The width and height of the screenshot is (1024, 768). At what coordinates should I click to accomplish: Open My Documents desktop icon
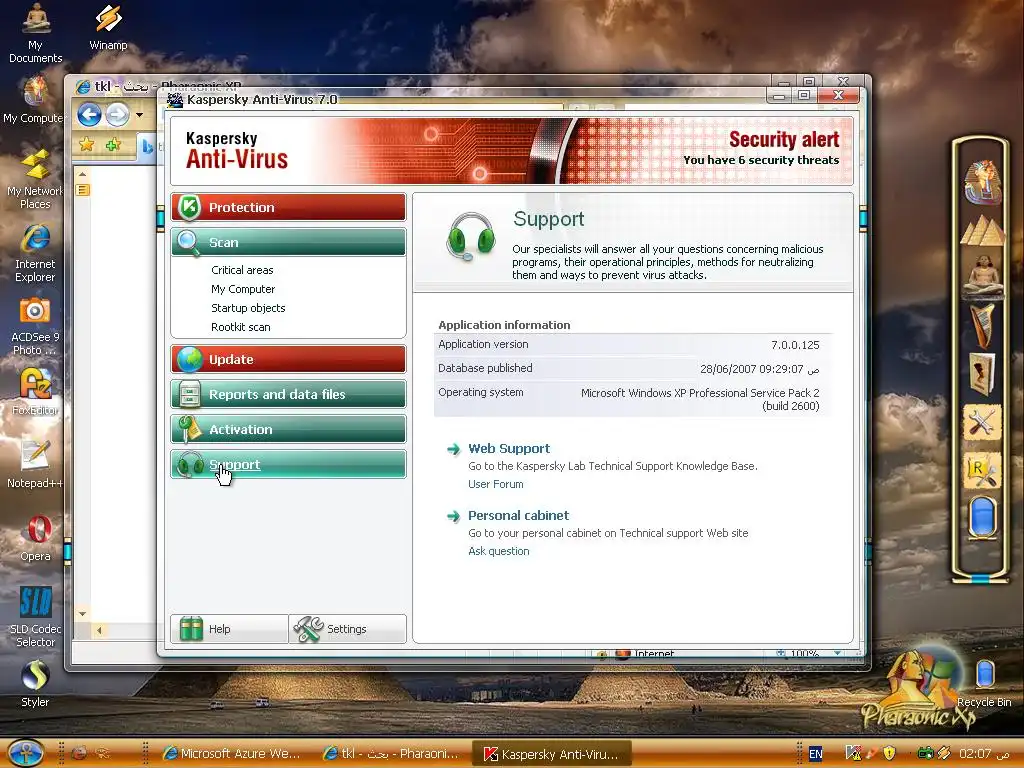pyautogui.click(x=35, y=32)
